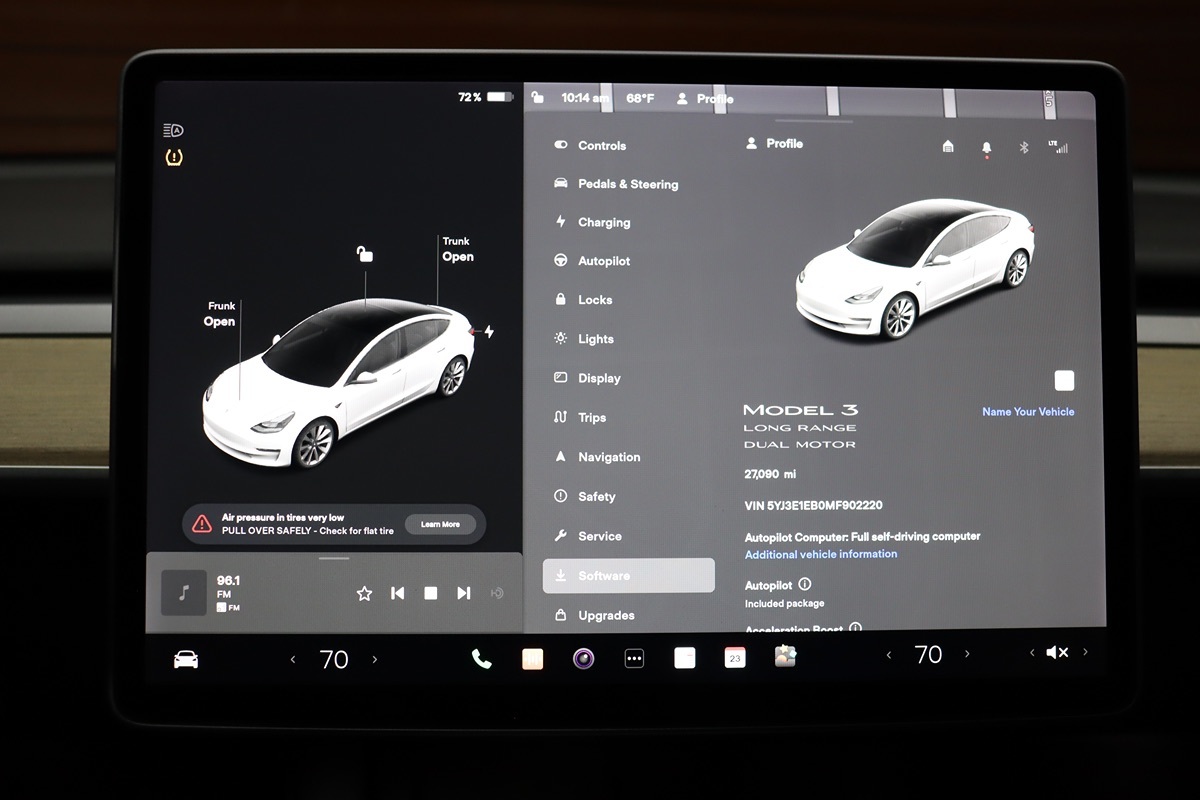Open the calendar app icon

(x=735, y=657)
